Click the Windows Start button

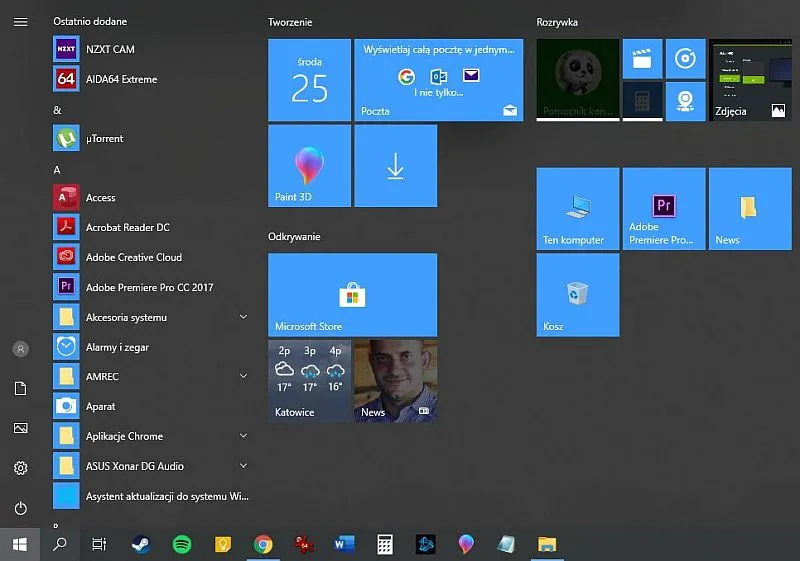tap(20, 545)
